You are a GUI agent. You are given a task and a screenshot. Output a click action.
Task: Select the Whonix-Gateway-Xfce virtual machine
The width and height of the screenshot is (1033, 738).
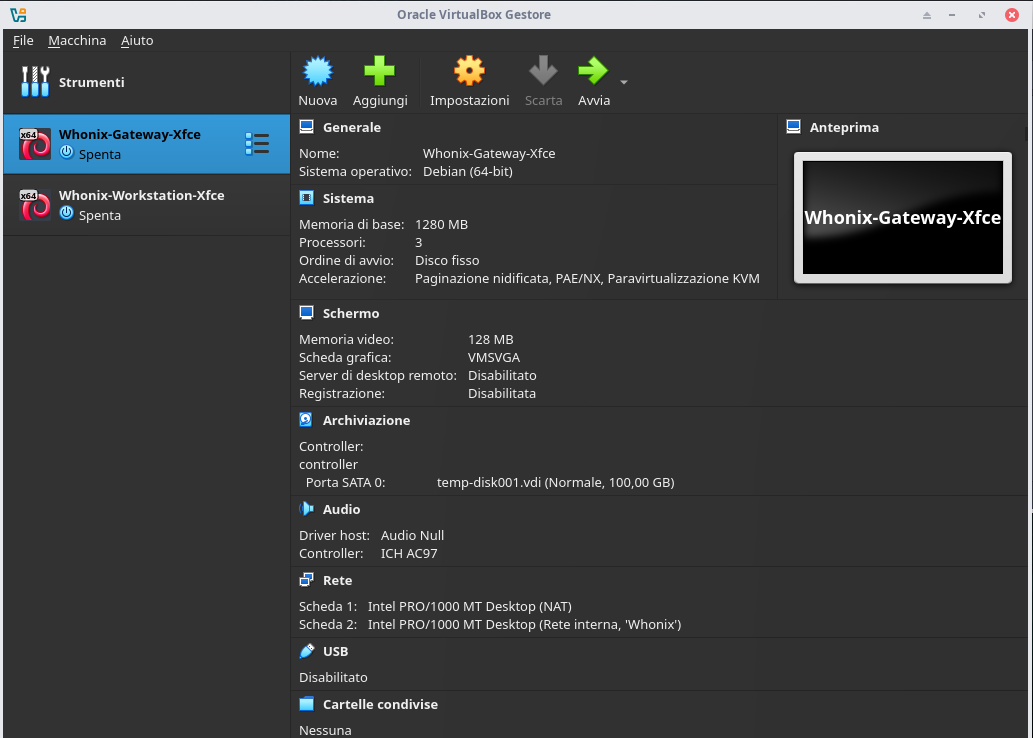pos(130,144)
